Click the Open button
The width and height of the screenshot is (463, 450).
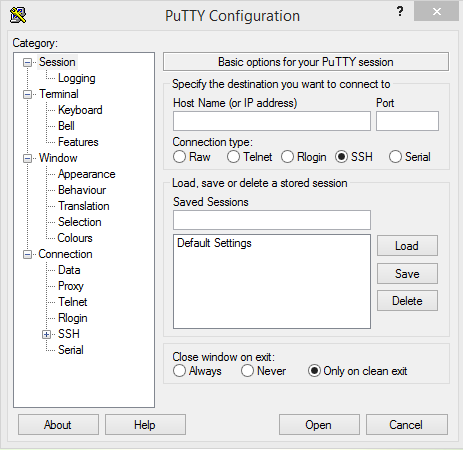(x=319, y=425)
